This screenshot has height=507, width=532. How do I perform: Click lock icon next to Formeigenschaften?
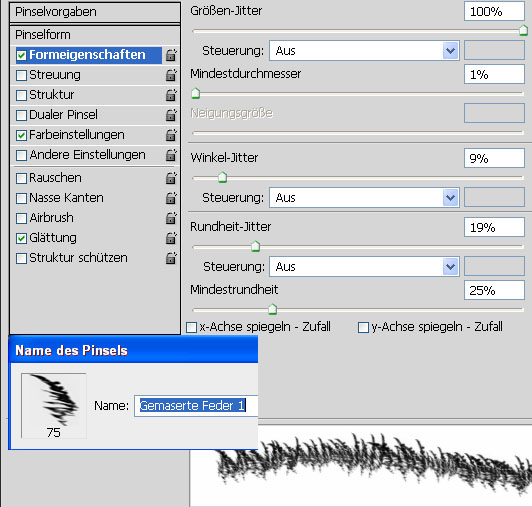click(x=171, y=55)
